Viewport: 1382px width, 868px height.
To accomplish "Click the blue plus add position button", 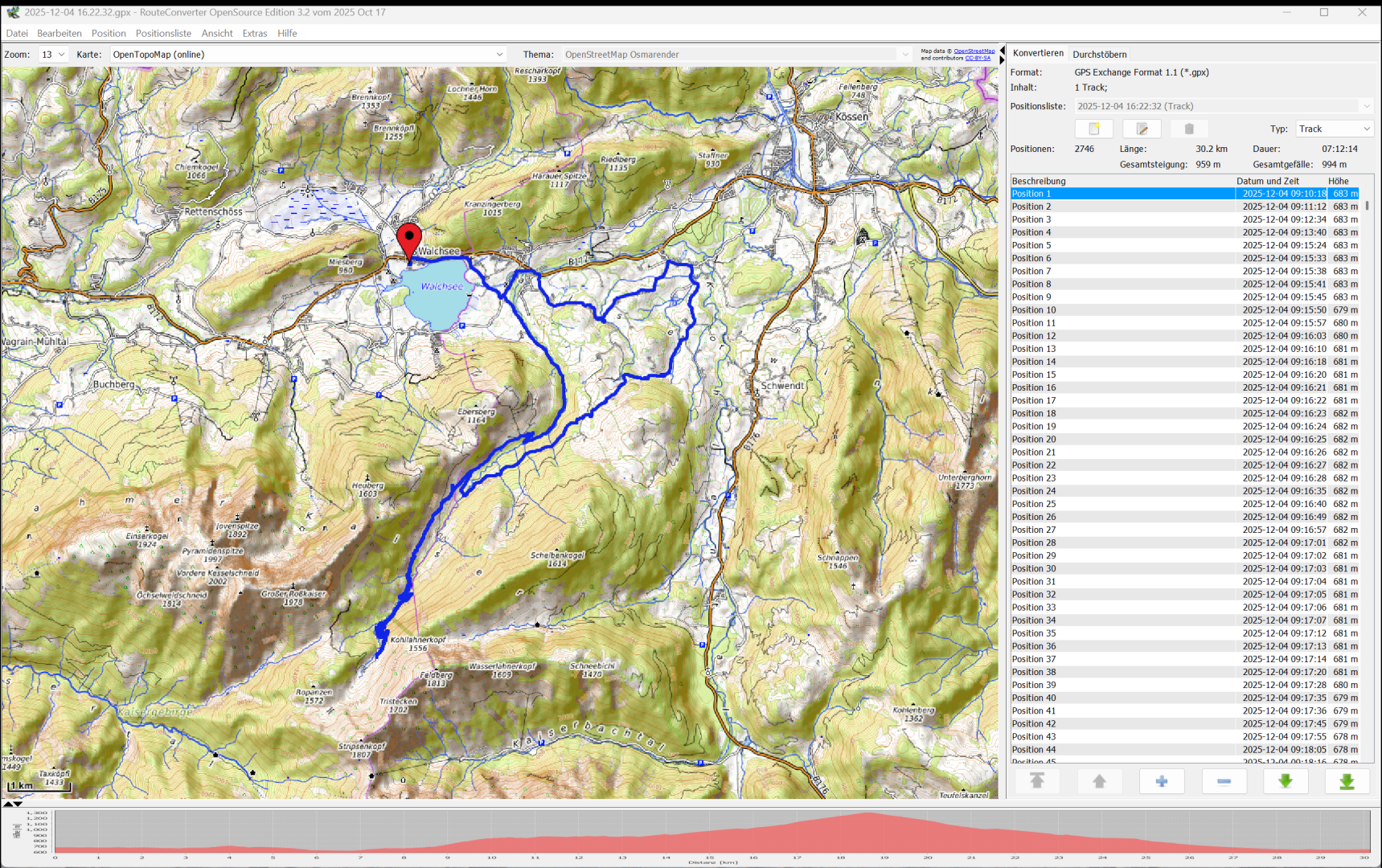I will (x=1162, y=781).
